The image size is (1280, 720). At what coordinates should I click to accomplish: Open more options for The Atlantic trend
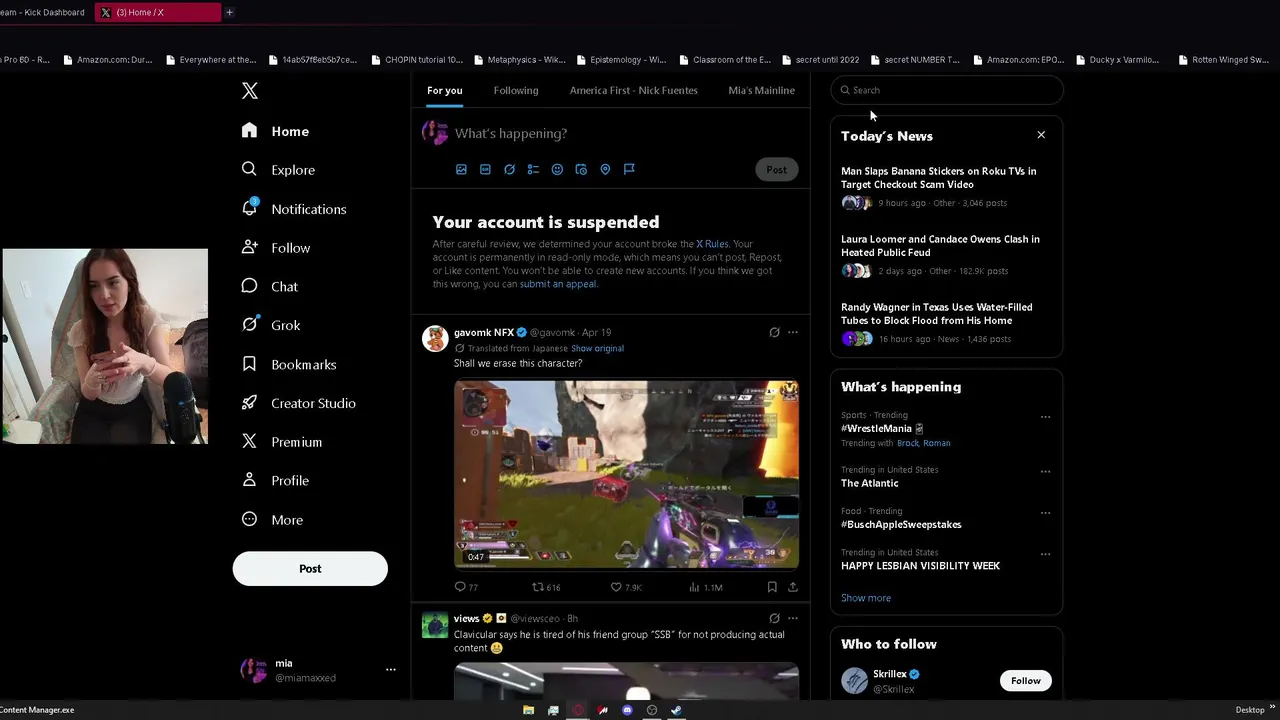1045,472
